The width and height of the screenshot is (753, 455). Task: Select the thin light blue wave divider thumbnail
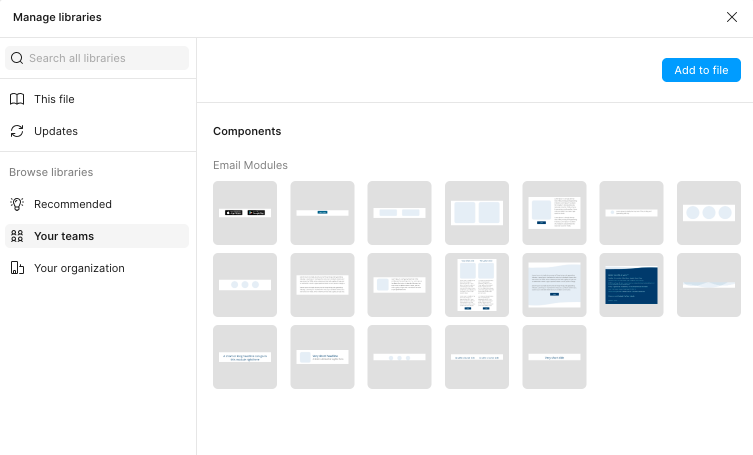click(709, 285)
